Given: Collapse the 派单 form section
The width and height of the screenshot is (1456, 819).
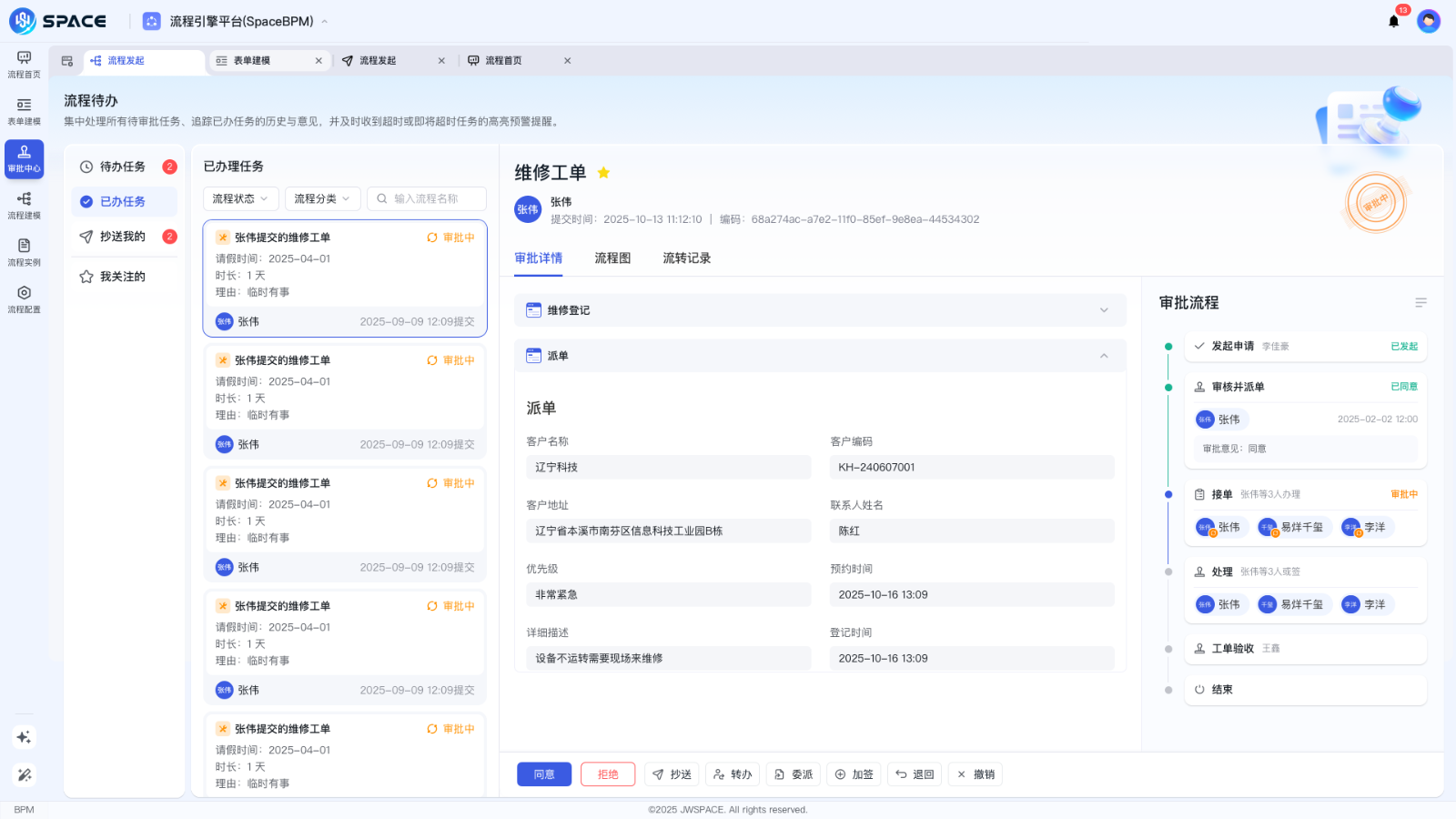Looking at the screenshot, I should [1106, 356].
